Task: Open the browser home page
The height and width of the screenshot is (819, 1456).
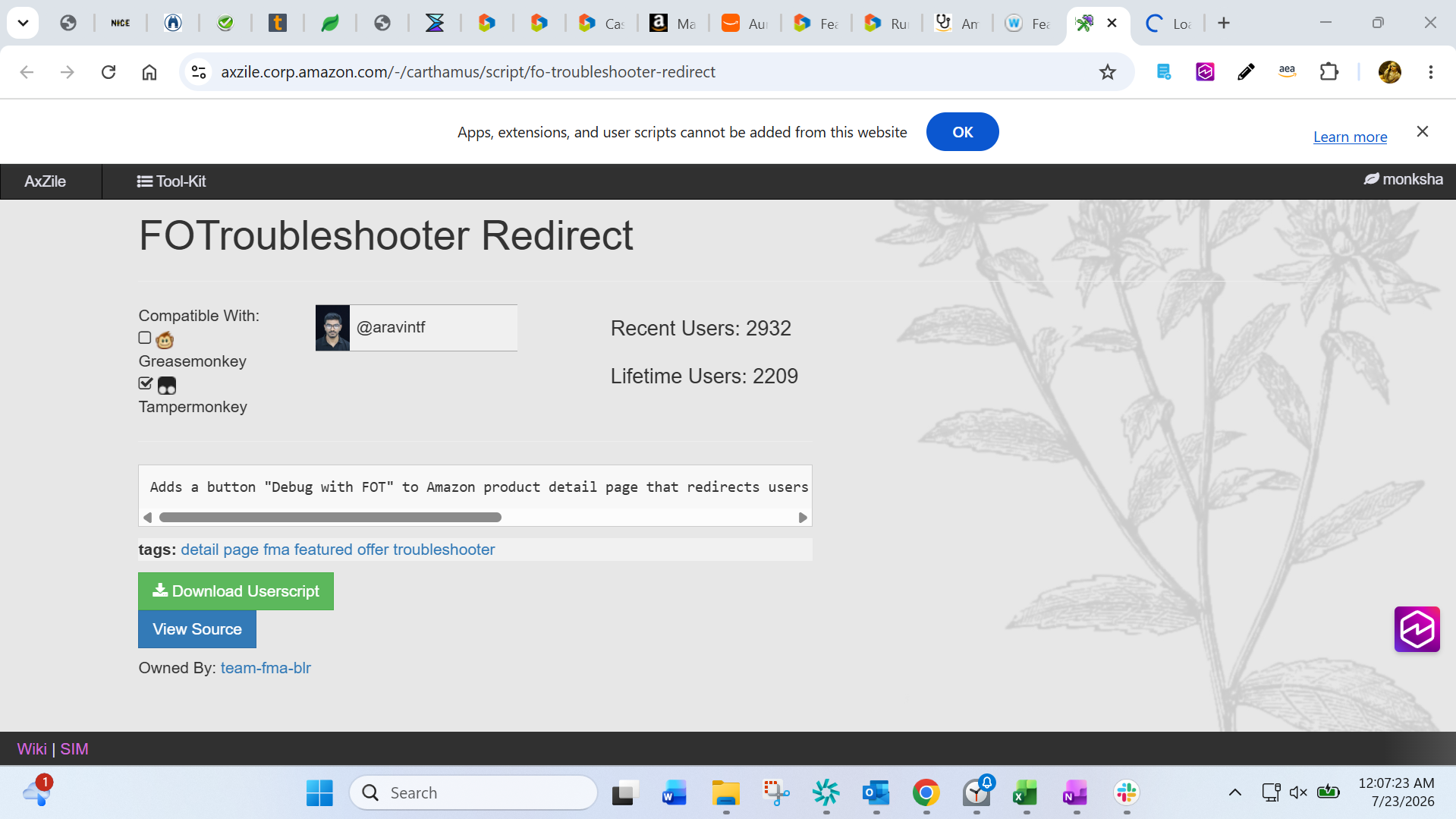Action: point(149,72)
